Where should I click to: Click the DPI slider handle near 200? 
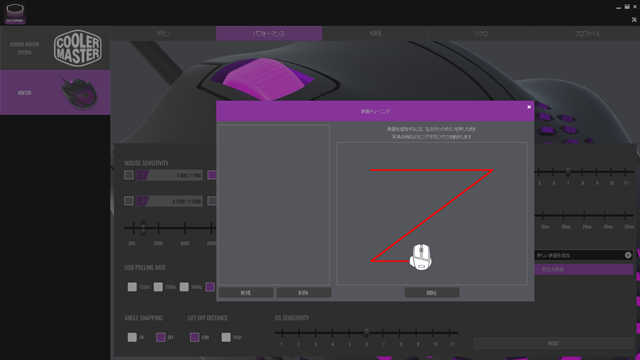point(143,228)
